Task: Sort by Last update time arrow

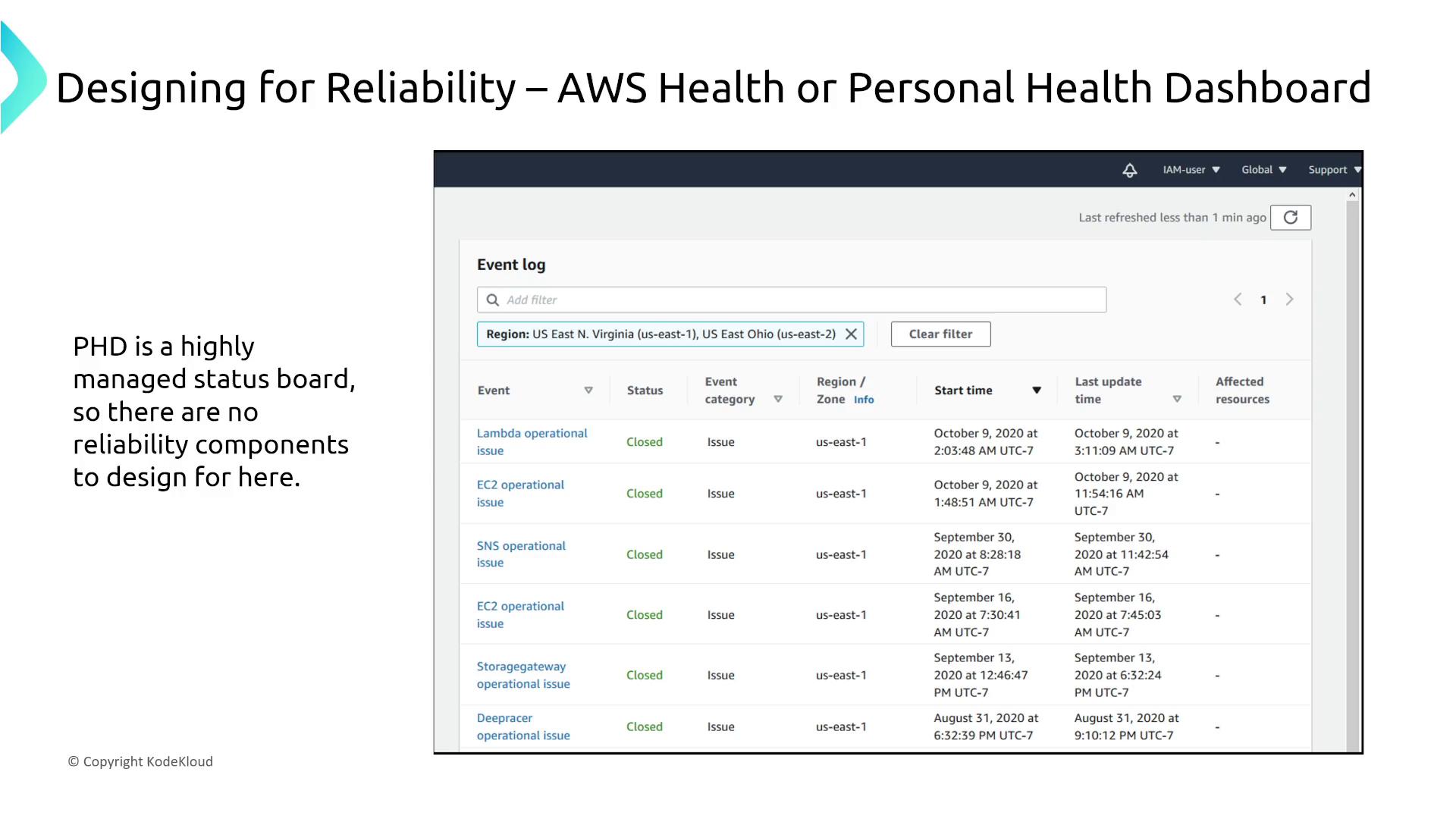Action: tap(1177, 399)
